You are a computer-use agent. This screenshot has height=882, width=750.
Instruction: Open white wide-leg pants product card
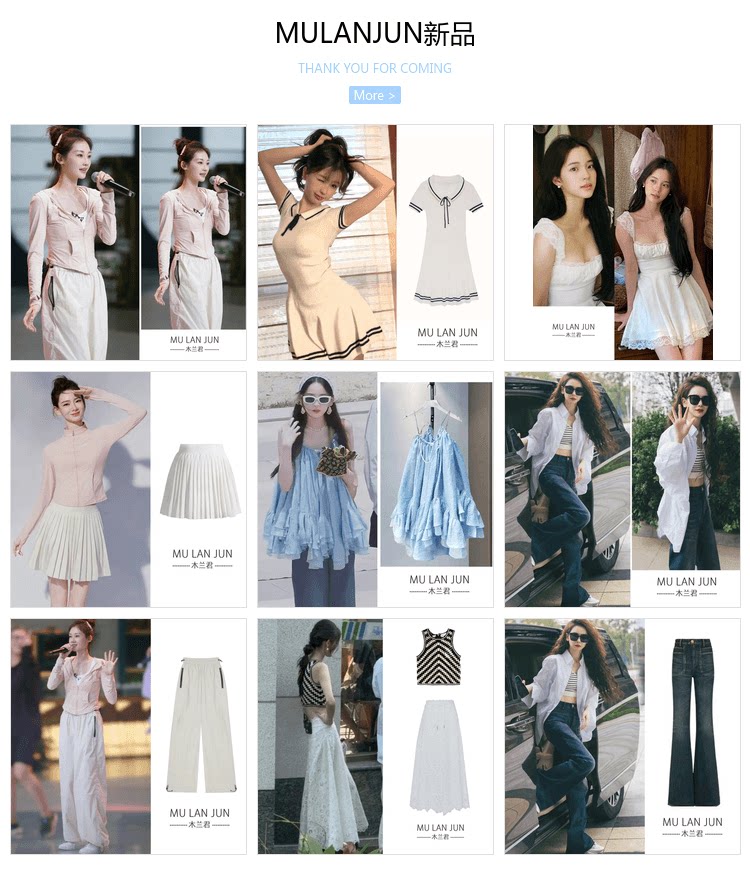(x=128, y=736)
